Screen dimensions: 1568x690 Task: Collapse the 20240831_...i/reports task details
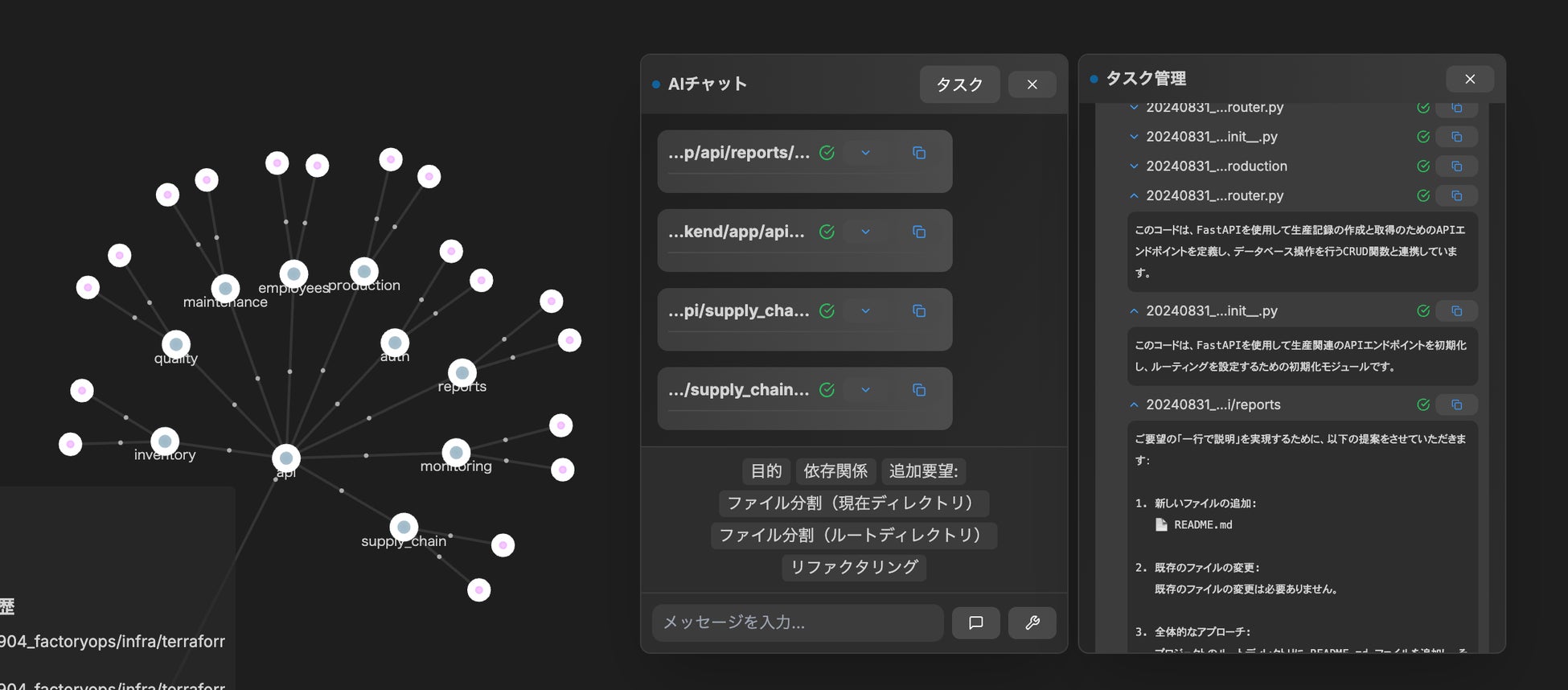click(1134, 405)
